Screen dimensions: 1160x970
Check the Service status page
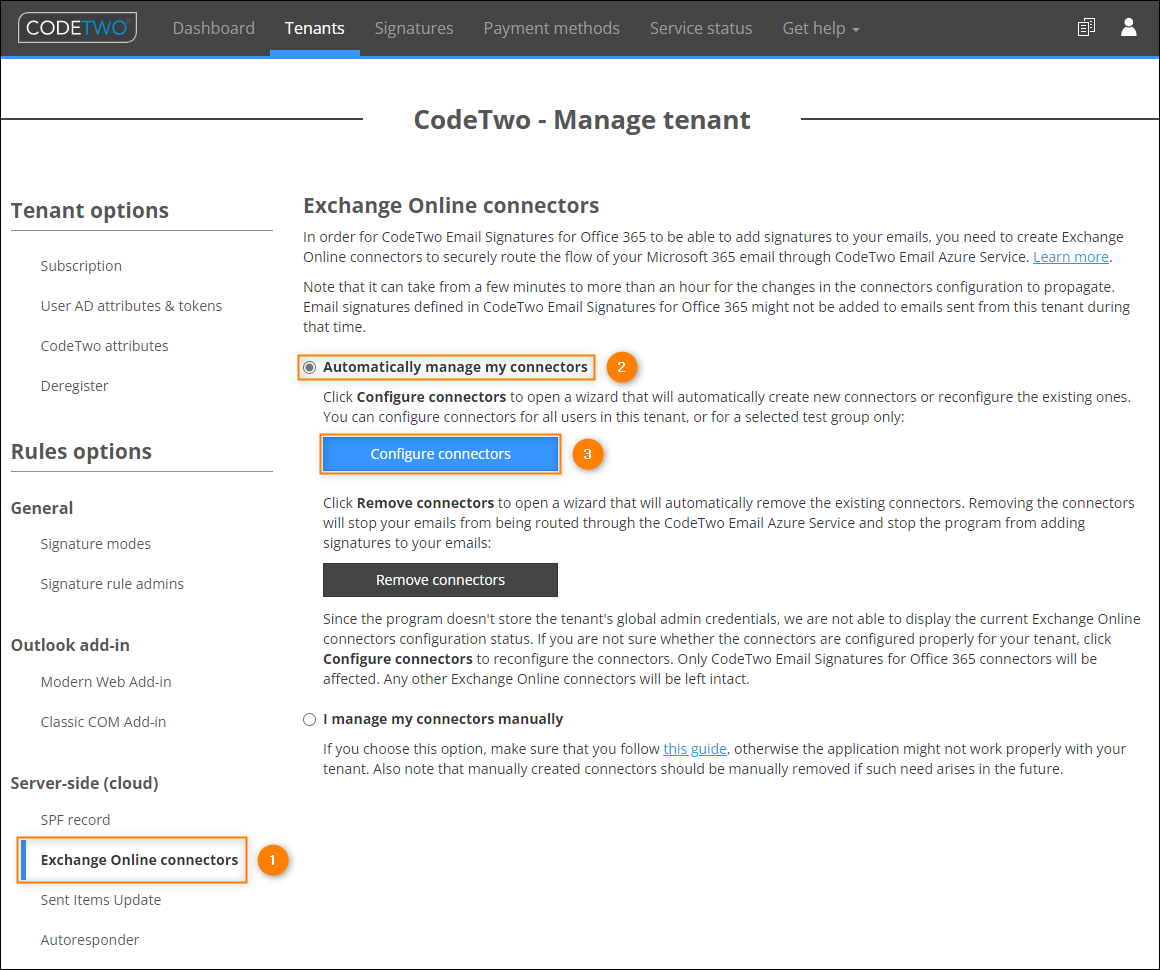(700, 28)
